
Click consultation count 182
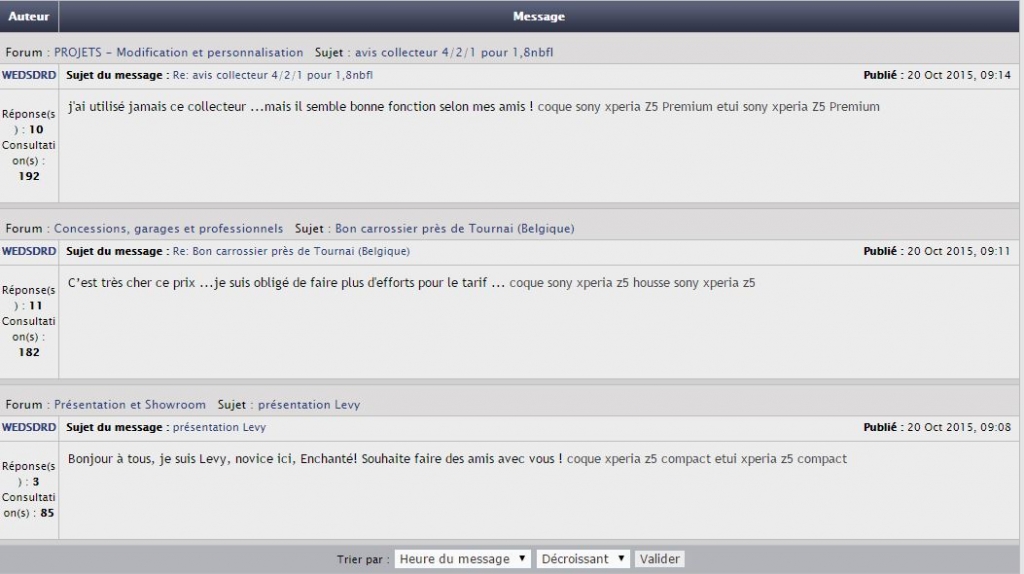coord(29,353)
